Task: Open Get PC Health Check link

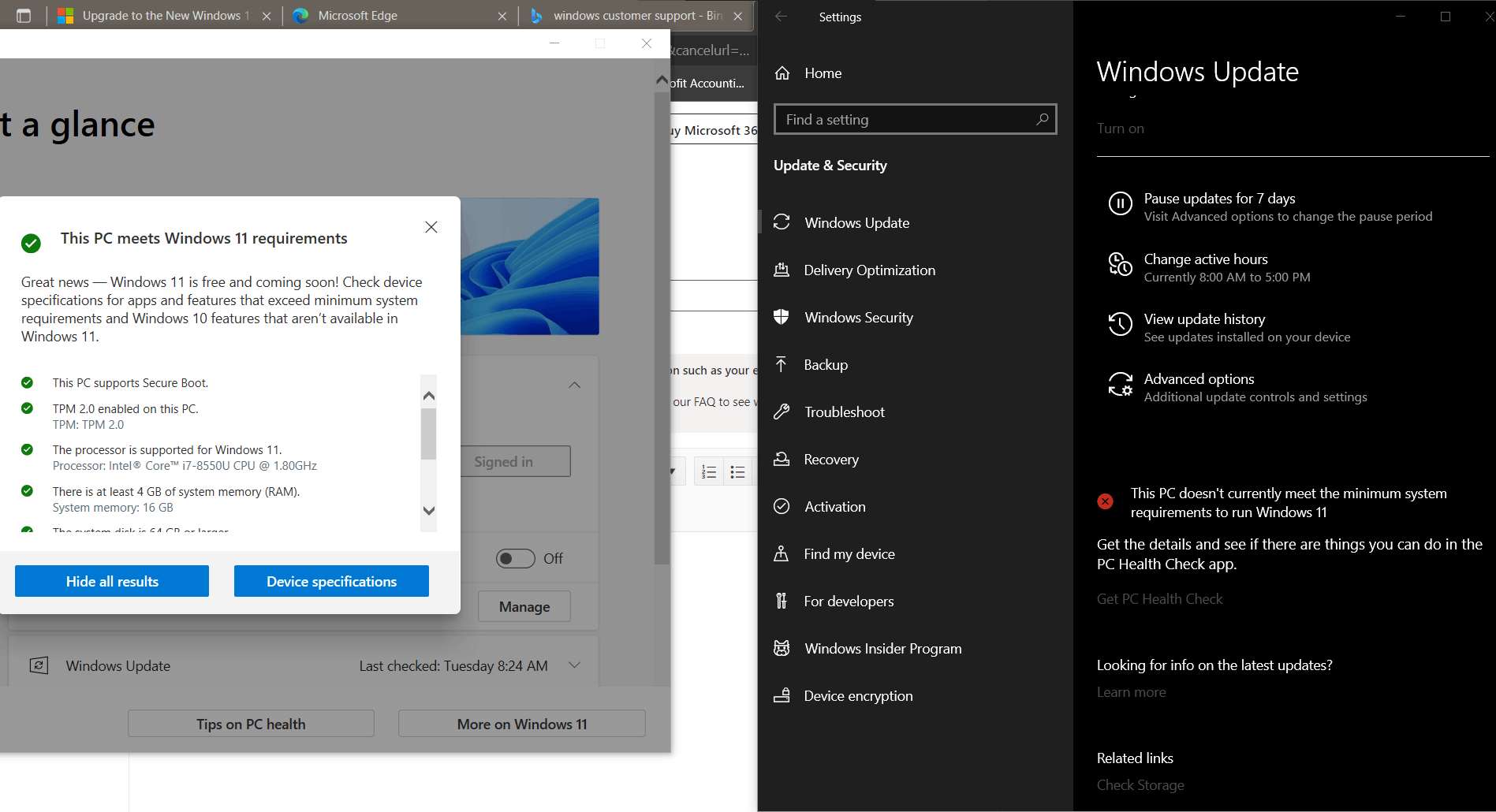Action: [1159, 599]
